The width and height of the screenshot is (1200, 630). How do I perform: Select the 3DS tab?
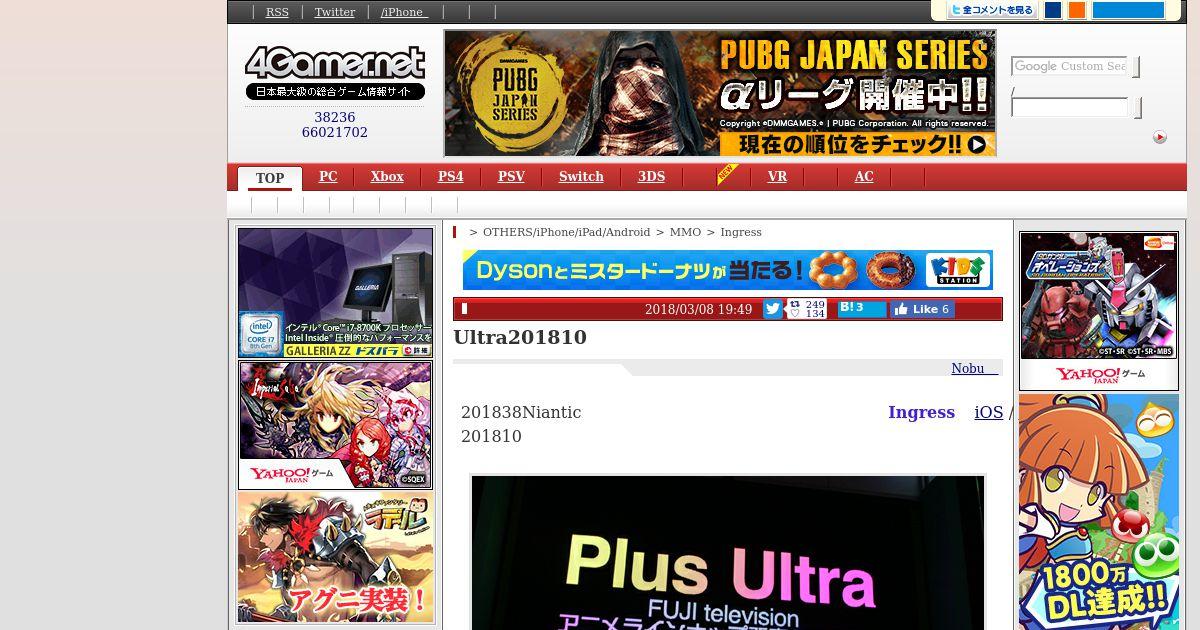pos(651,176)
